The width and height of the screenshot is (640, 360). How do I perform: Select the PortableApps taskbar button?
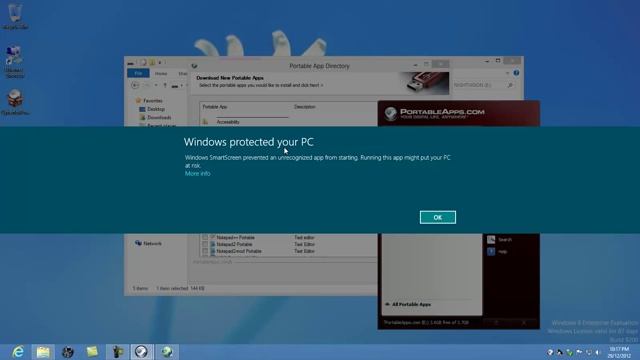[142, 352]
